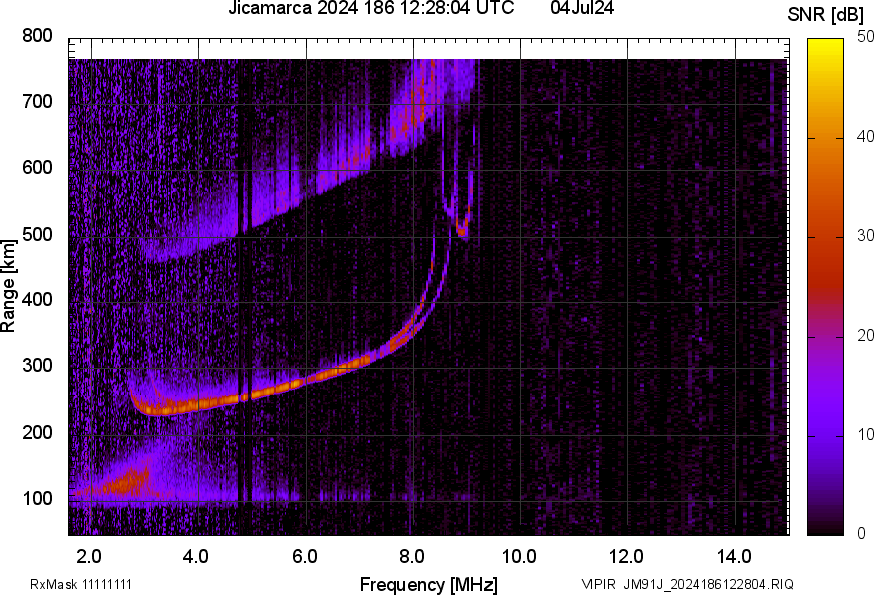Click the 'VIPIR' footer label

pos(599,584)
